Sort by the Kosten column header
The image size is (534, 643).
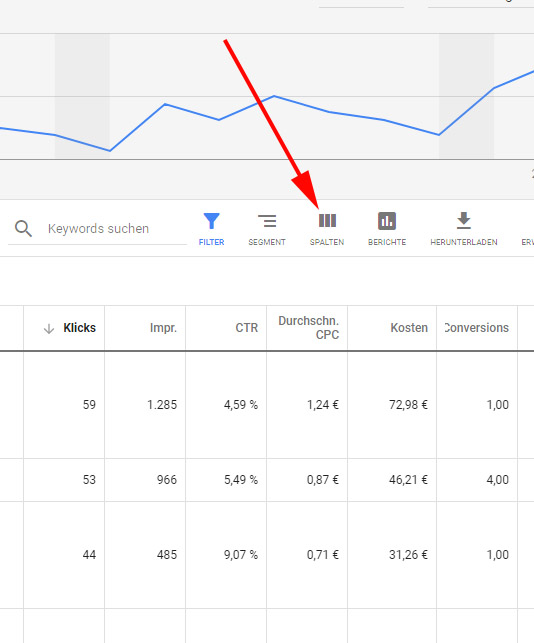click(x=409, y=328)
